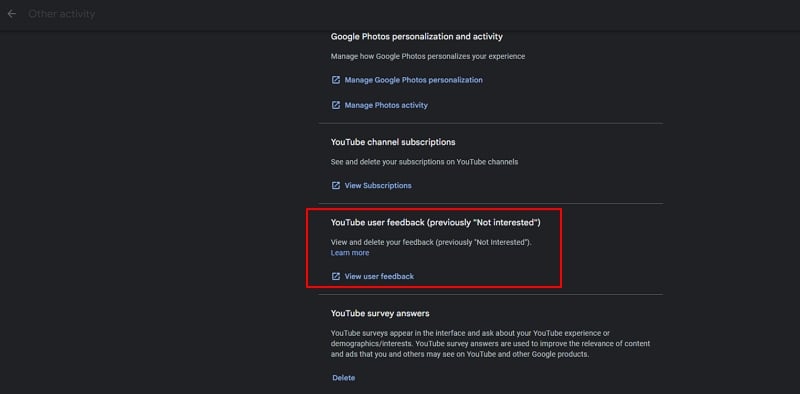
Task: Click 'YouTube channel subscriptions' heading
Action: [393, 142]
